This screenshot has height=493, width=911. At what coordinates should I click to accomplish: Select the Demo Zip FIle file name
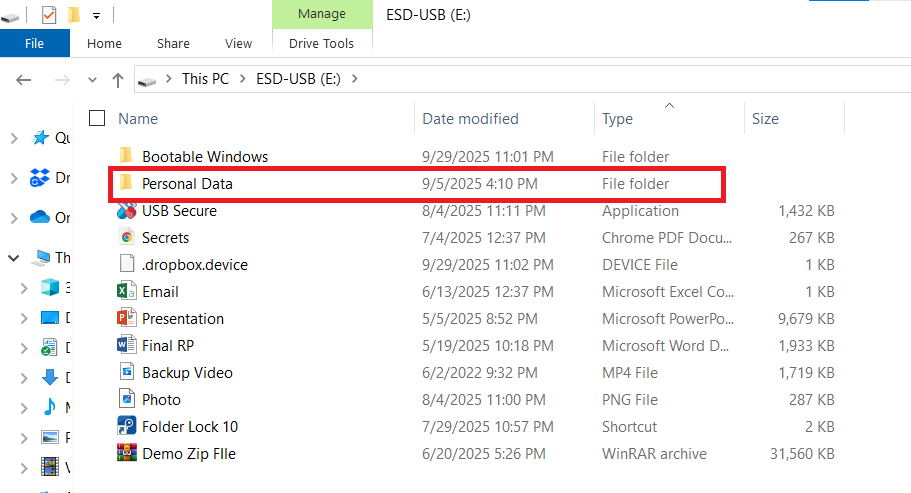[x=189, y=454]
